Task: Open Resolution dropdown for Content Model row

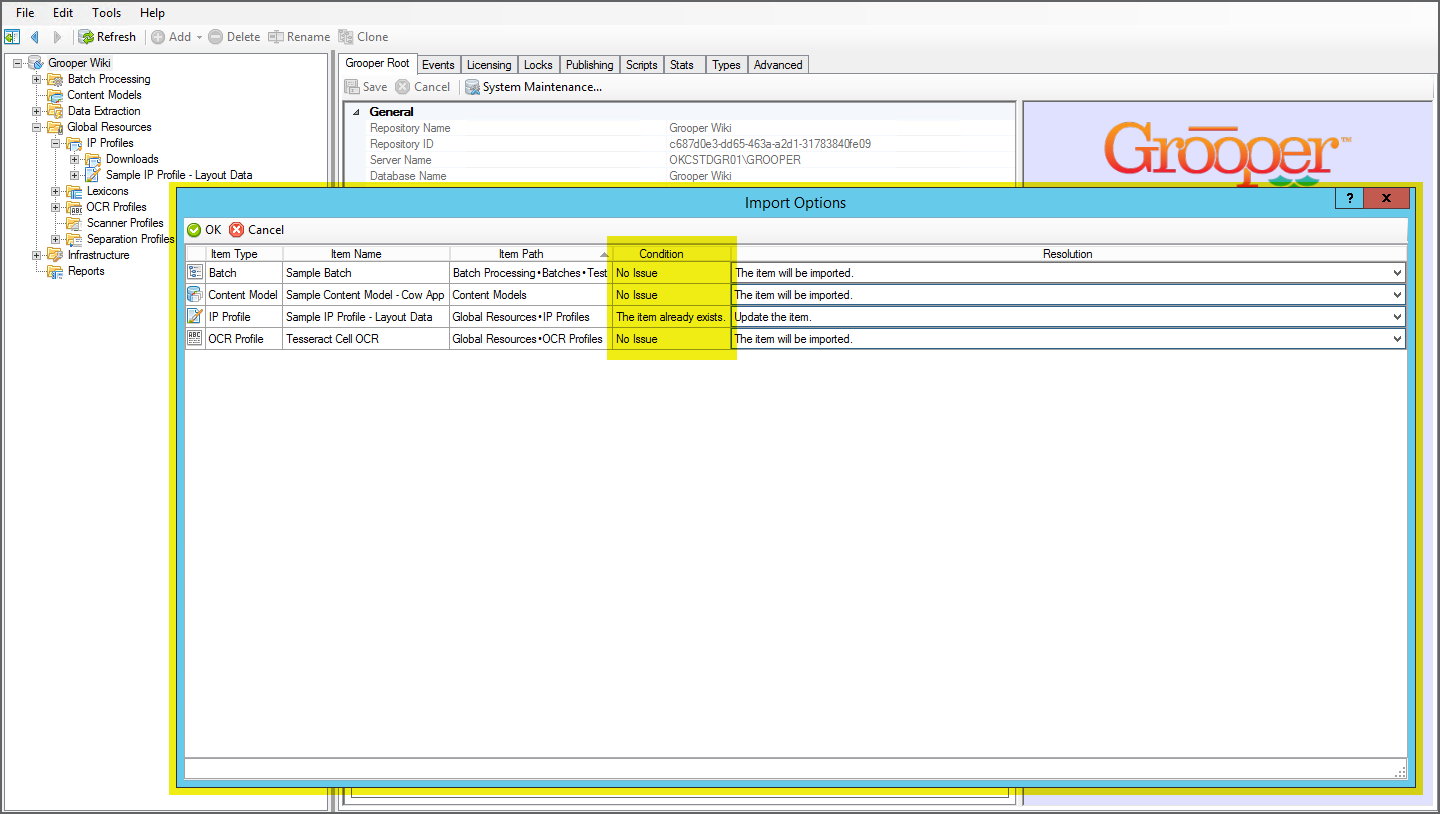Action: coord(1397,295)
